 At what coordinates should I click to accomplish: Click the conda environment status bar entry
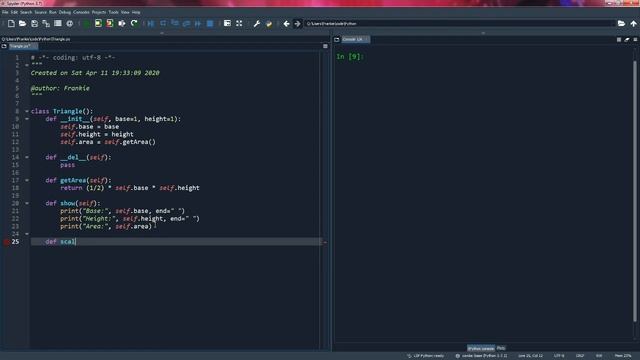tap(481, 356)
